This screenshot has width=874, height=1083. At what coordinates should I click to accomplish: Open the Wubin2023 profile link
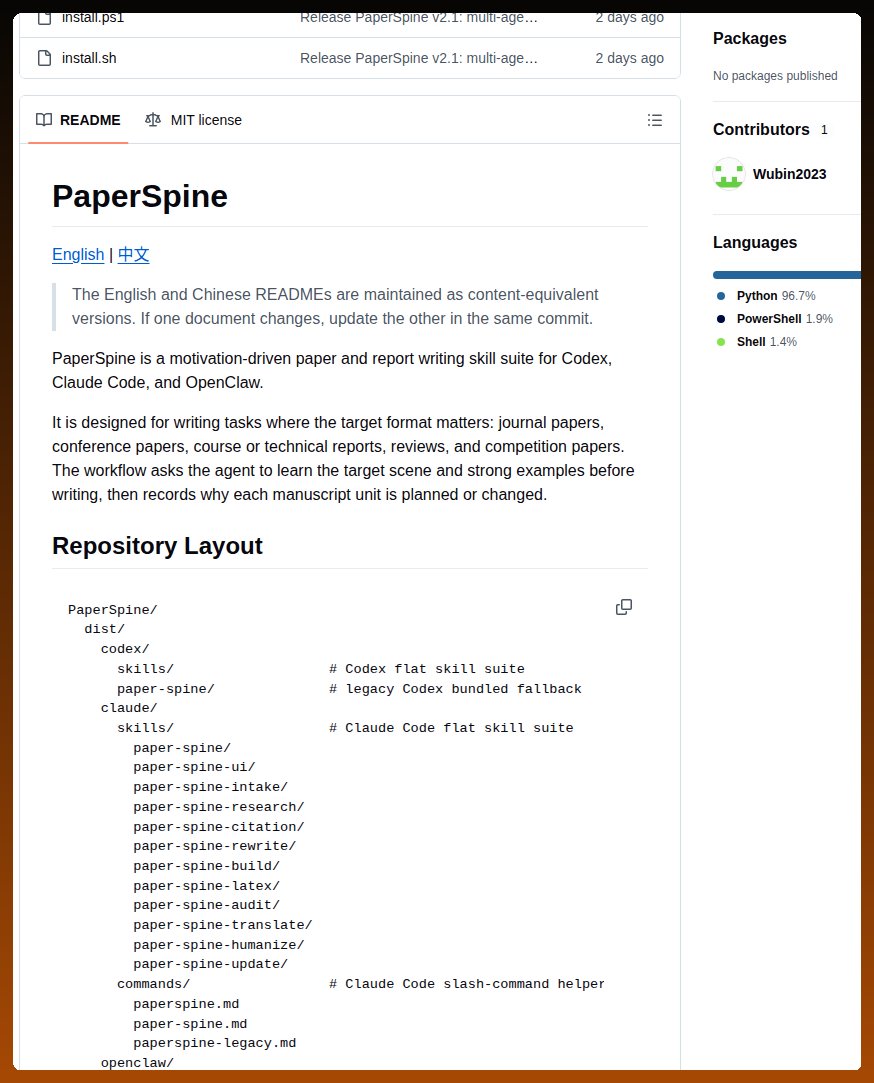coord(789,174)
